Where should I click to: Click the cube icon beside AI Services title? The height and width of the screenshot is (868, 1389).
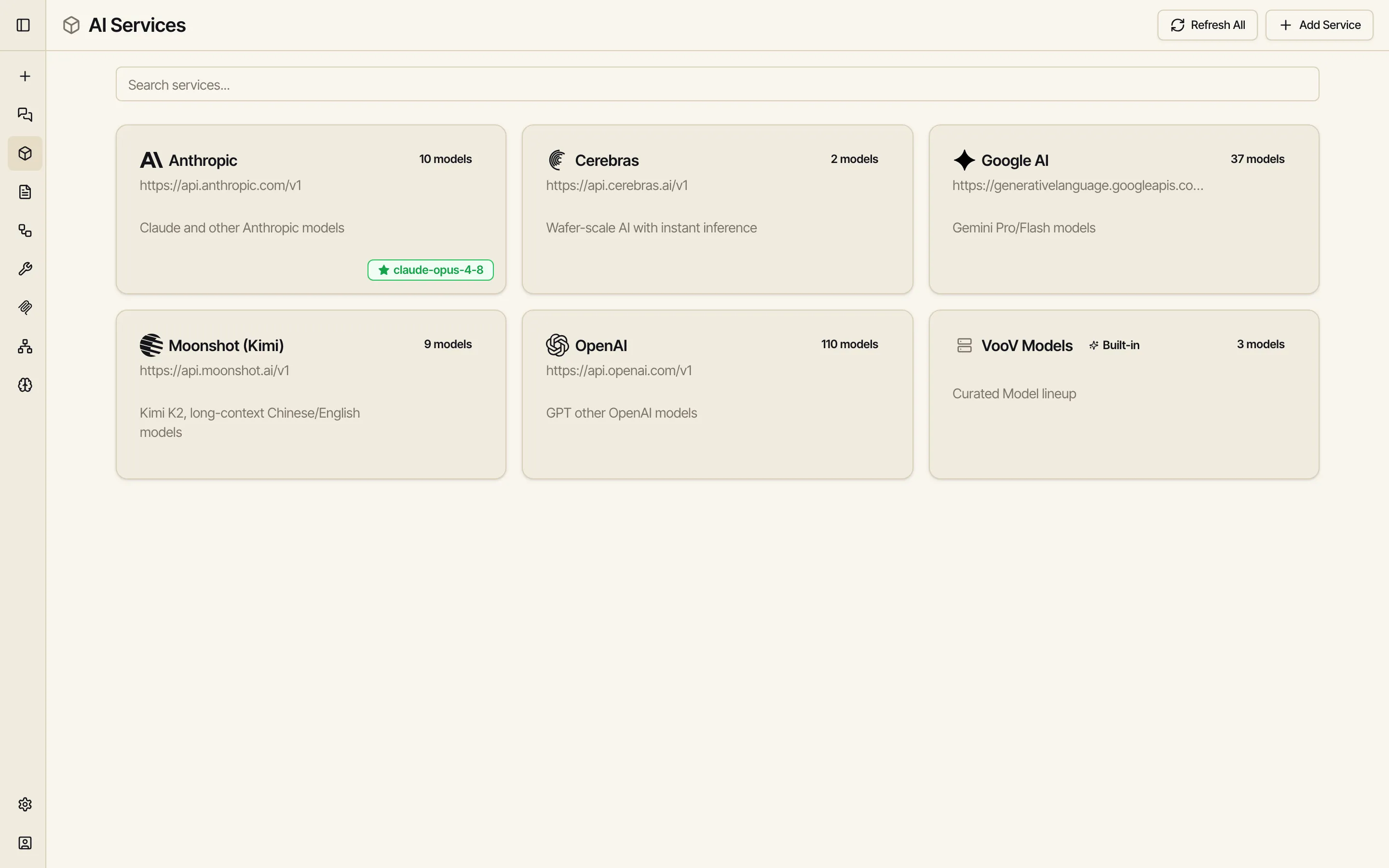71,25
